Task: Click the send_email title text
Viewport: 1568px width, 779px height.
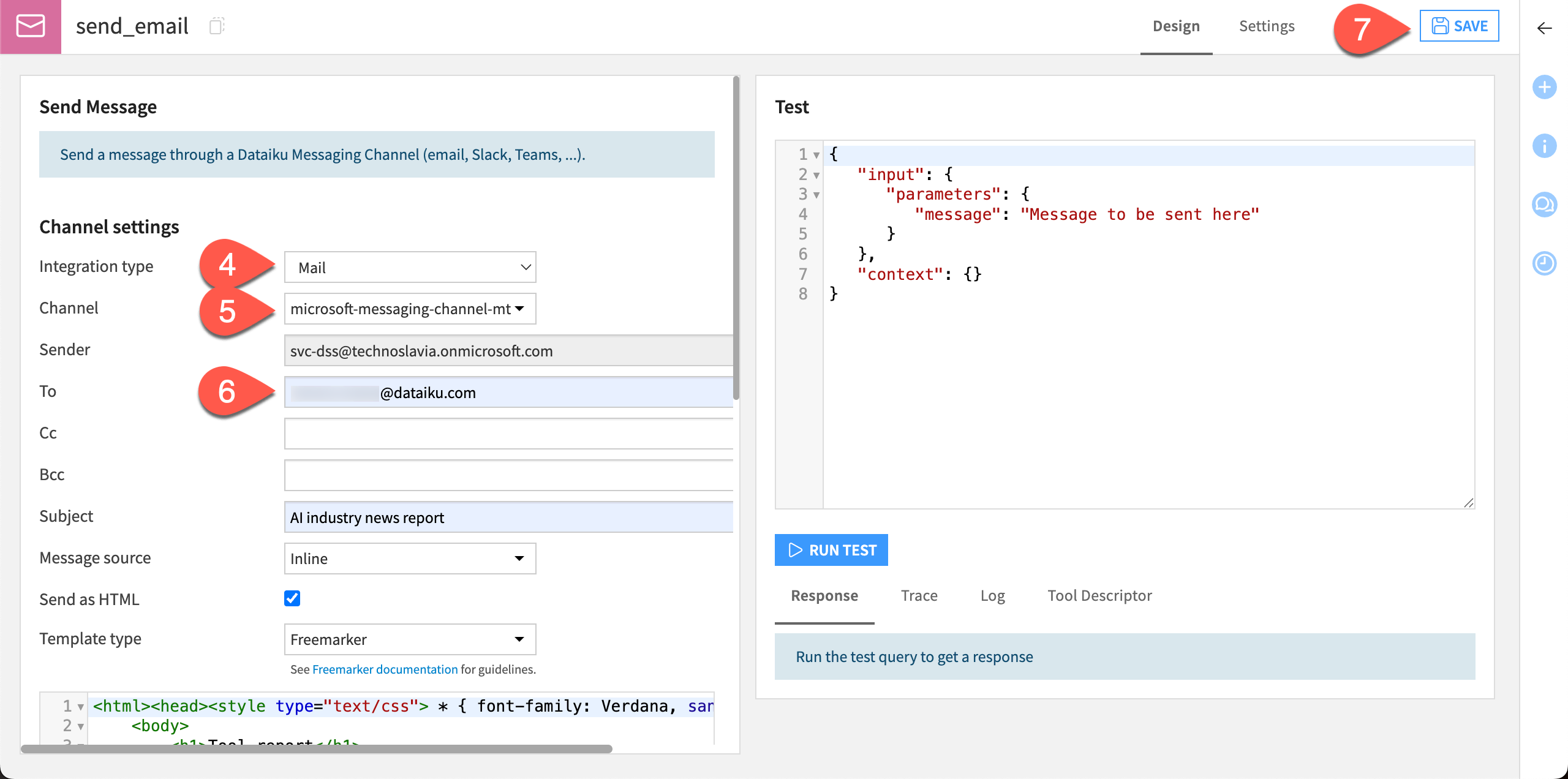Action: tap(132, 26)
